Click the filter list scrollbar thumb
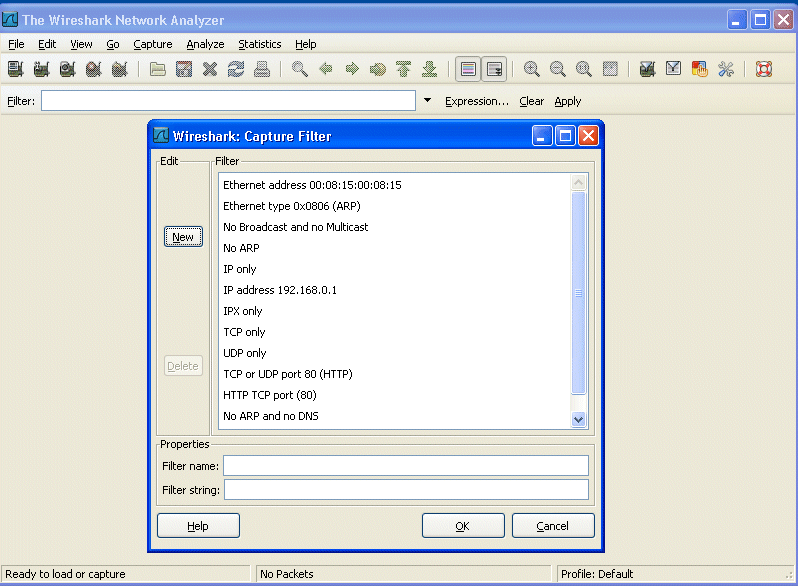Screen dimensions: 798x586 [x=579, y=293]
